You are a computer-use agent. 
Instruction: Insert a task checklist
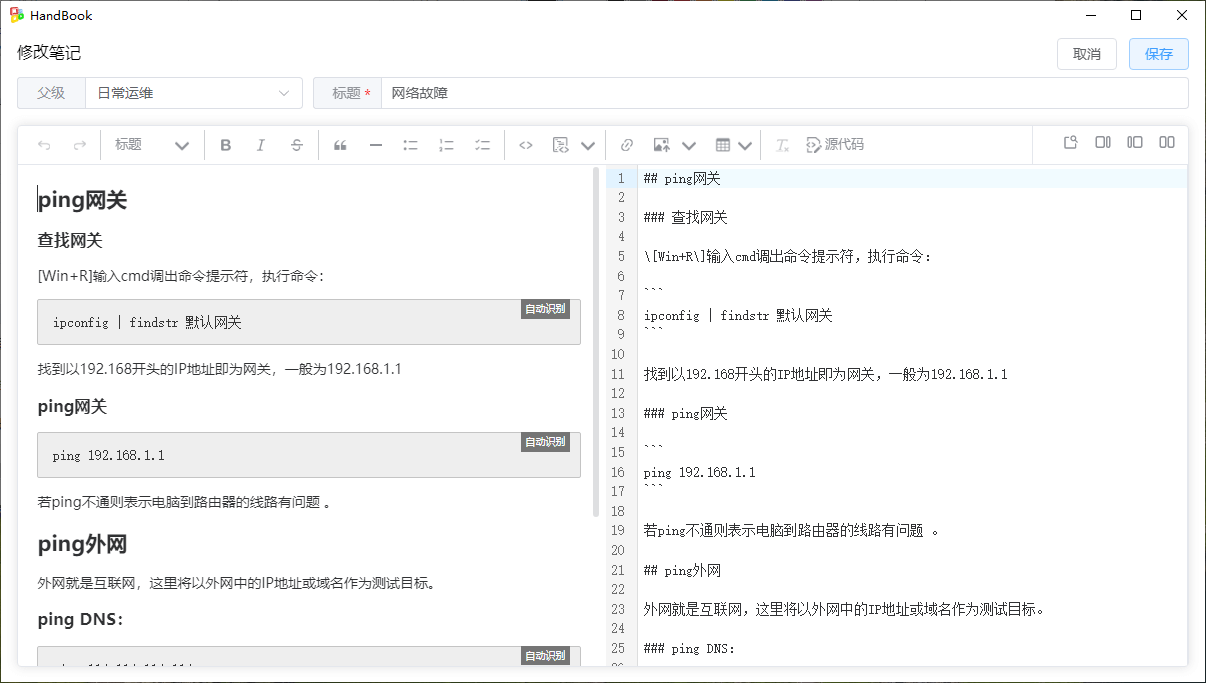[x=482, y=145]
